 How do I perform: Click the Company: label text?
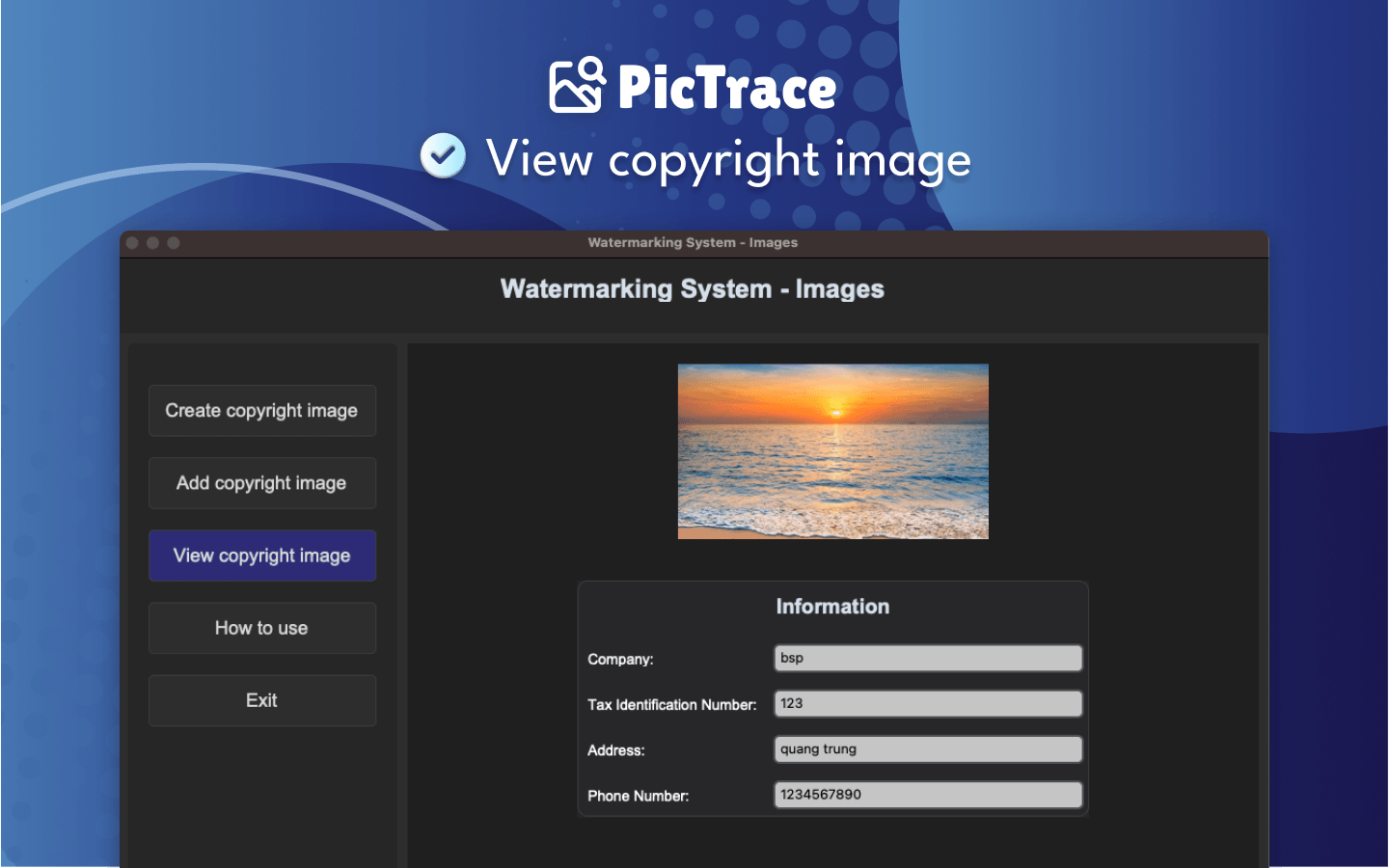[x=620, y=660]
